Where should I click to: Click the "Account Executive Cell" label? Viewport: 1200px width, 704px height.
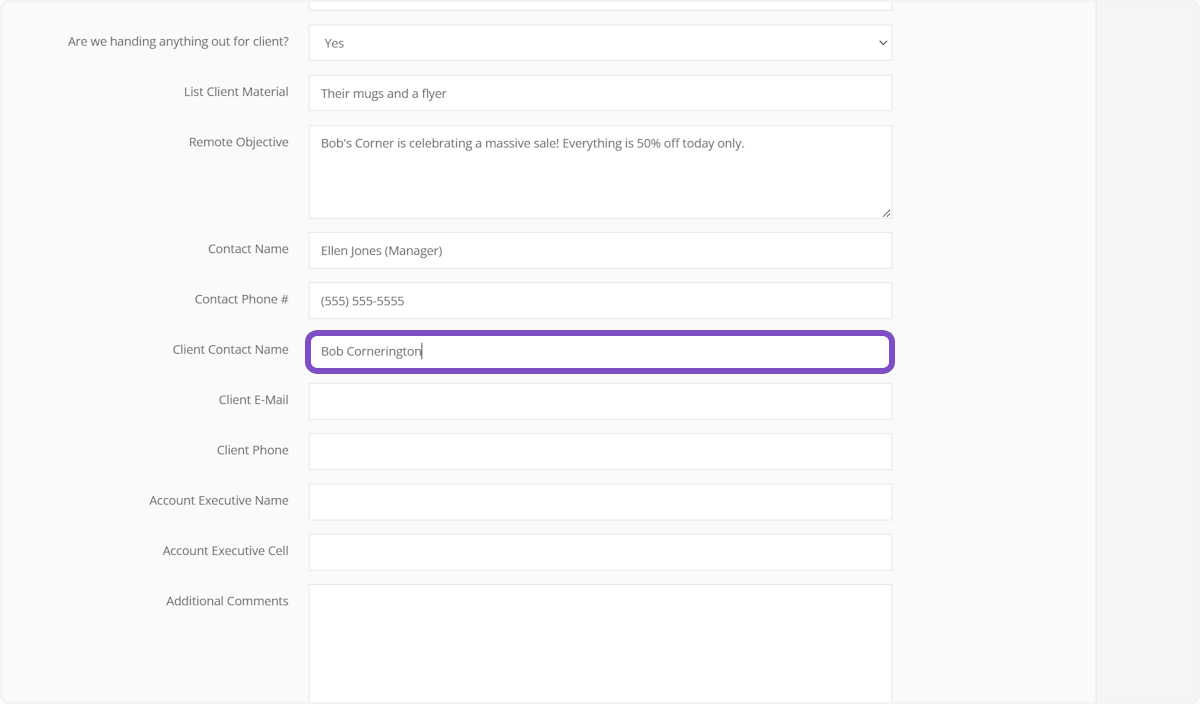(x=225, y=551)
